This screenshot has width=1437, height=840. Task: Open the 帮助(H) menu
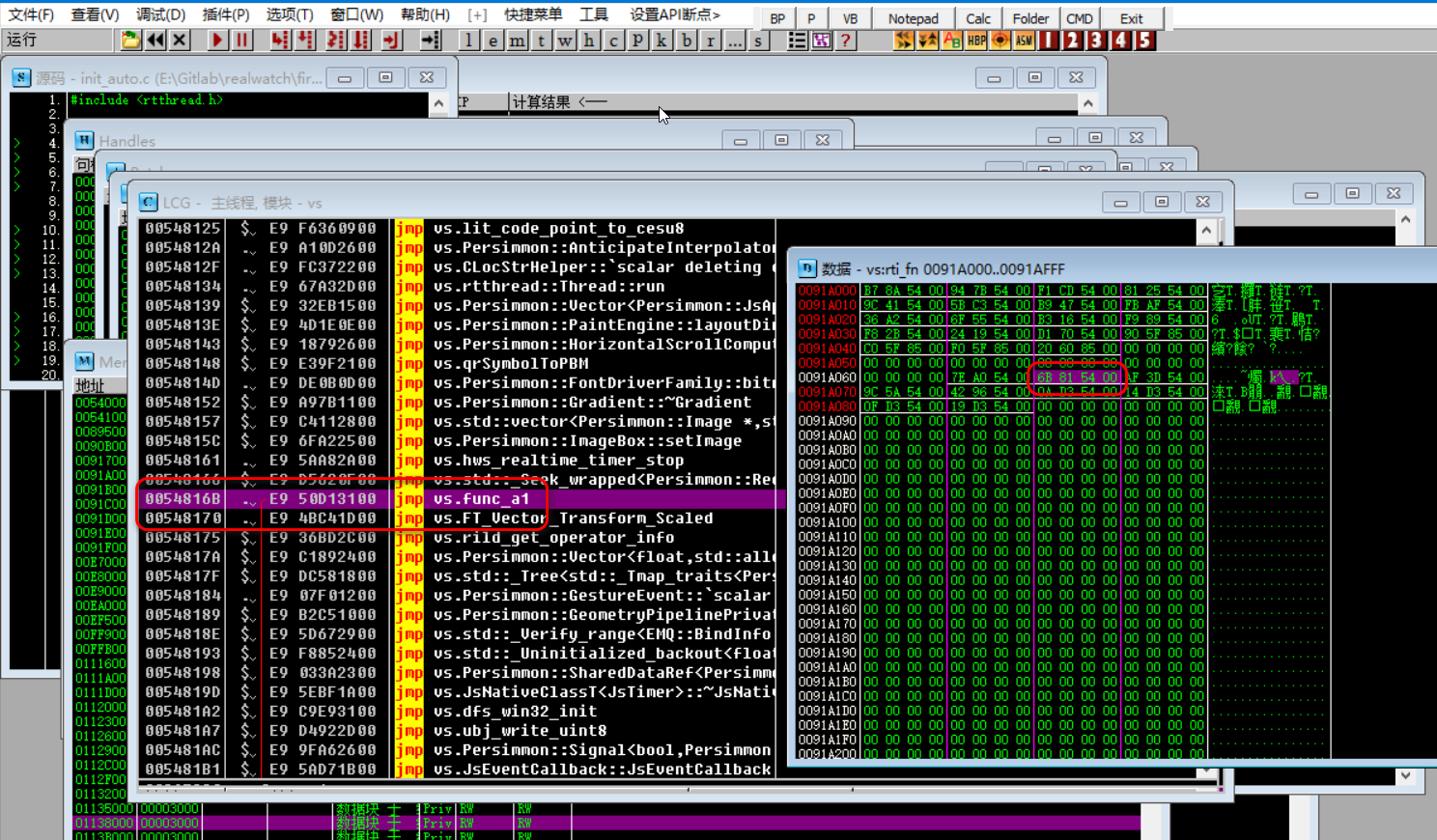425,14
